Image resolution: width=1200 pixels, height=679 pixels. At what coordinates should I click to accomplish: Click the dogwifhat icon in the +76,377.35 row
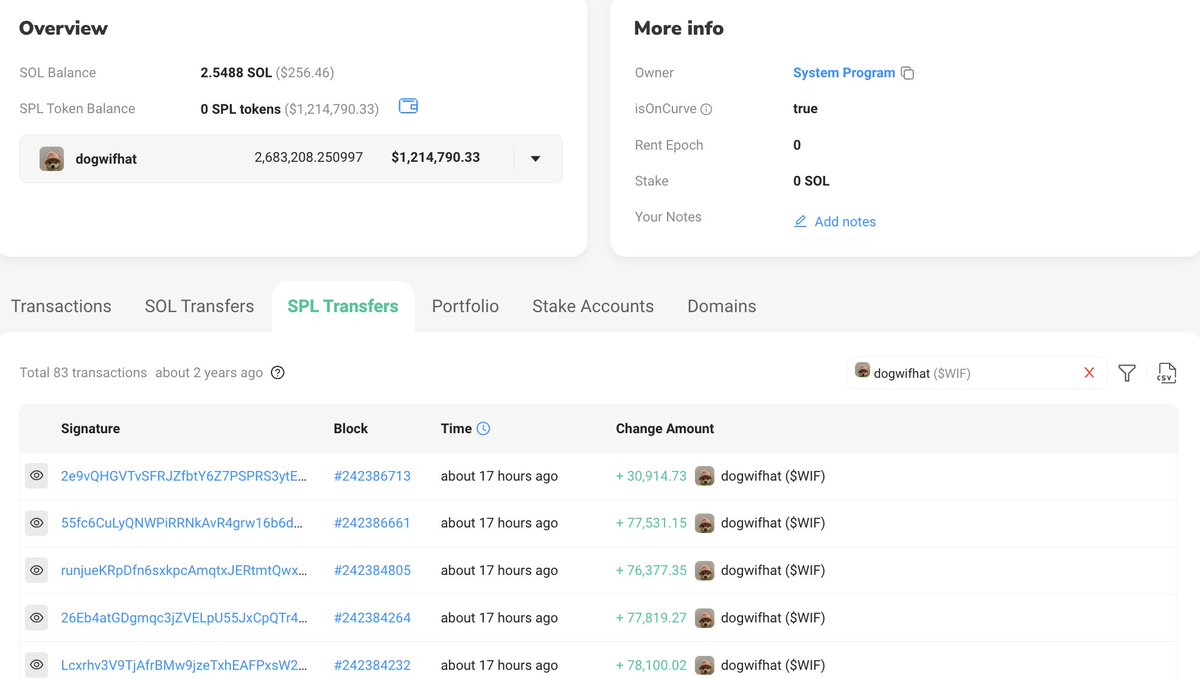[x=705, y=570]
